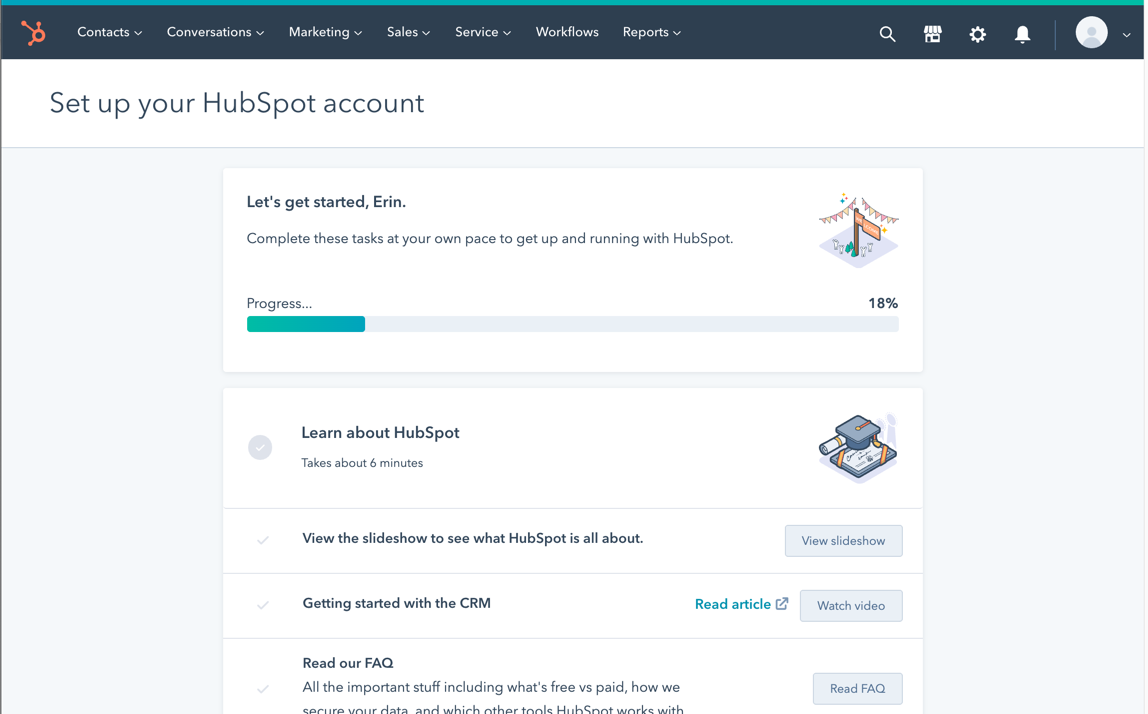Open the search magnifier icon

[887, 34]
